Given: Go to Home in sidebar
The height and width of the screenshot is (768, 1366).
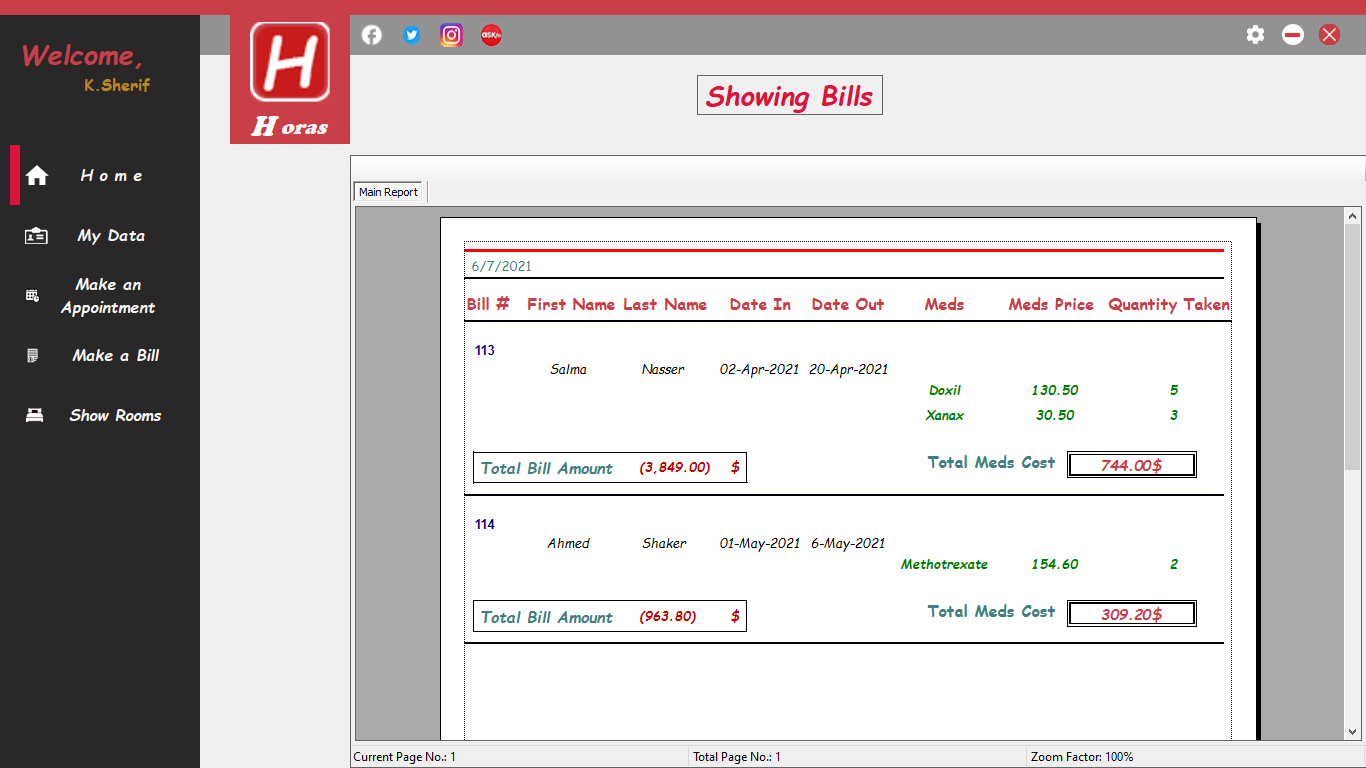Looking at the screenshot, I should pyautogui.click(x=111, y=176).
